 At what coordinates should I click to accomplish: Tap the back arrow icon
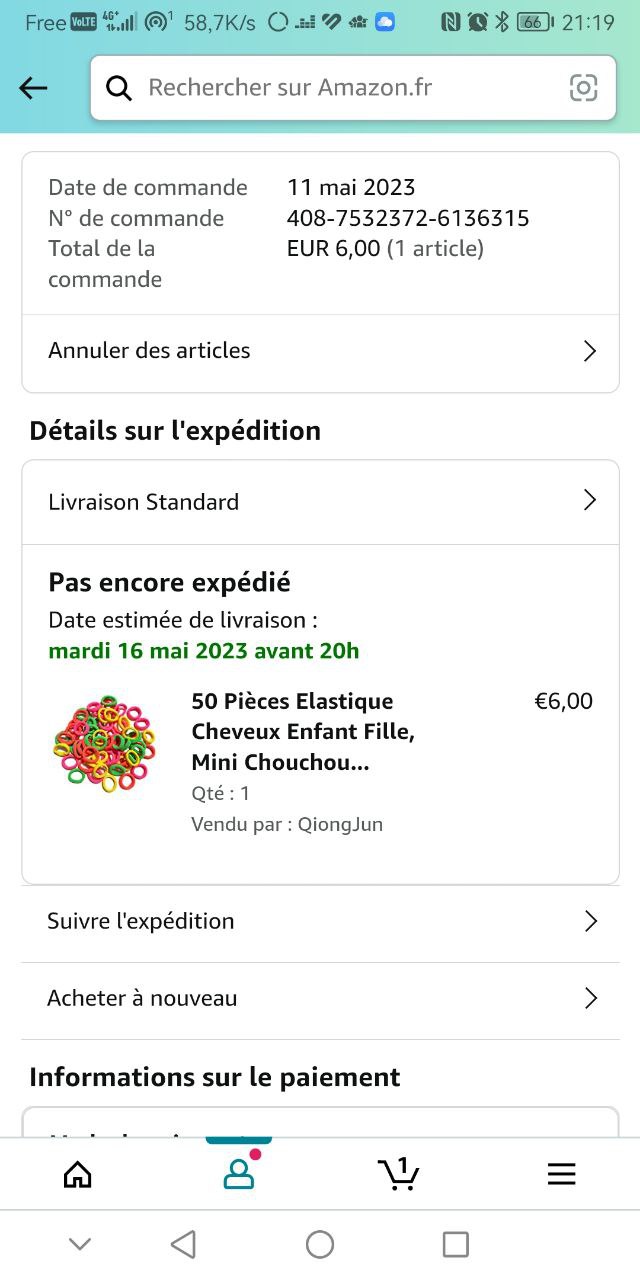[x=33, y=88]
